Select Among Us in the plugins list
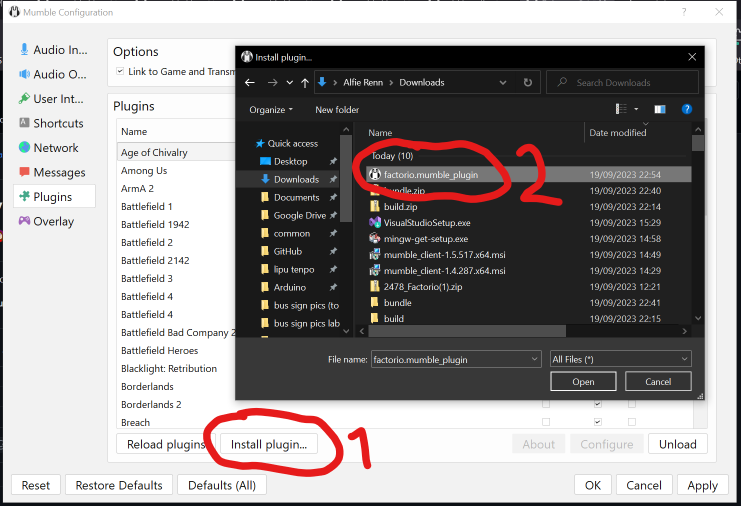Viewport: 741px width, 506px height. coord(144,171)
